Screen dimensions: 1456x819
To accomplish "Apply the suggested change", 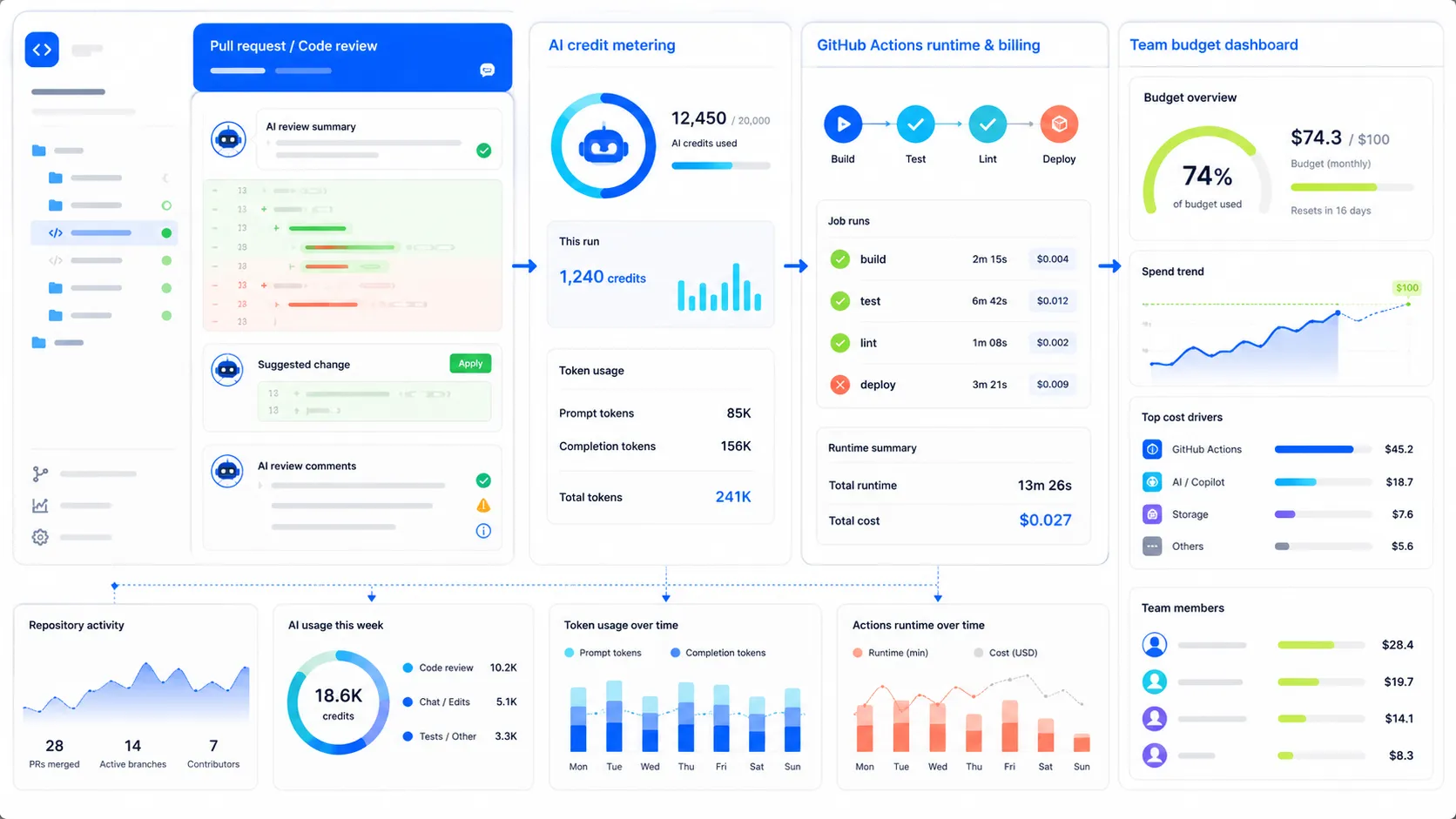I will coord(470,364).
